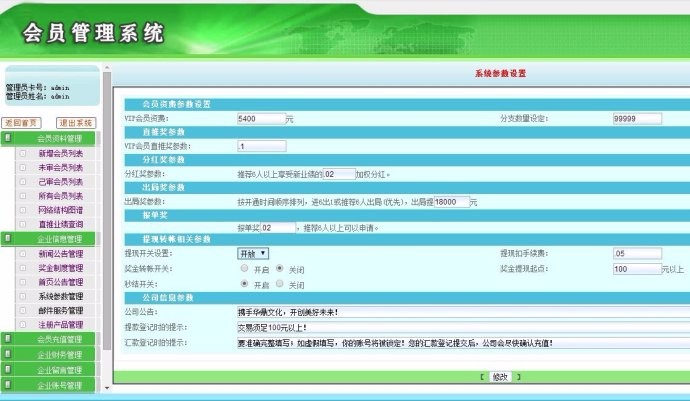Screen dimensions: 690x401
Task: Click the 公司信息参数 section heading
Action: click(168, 298)
